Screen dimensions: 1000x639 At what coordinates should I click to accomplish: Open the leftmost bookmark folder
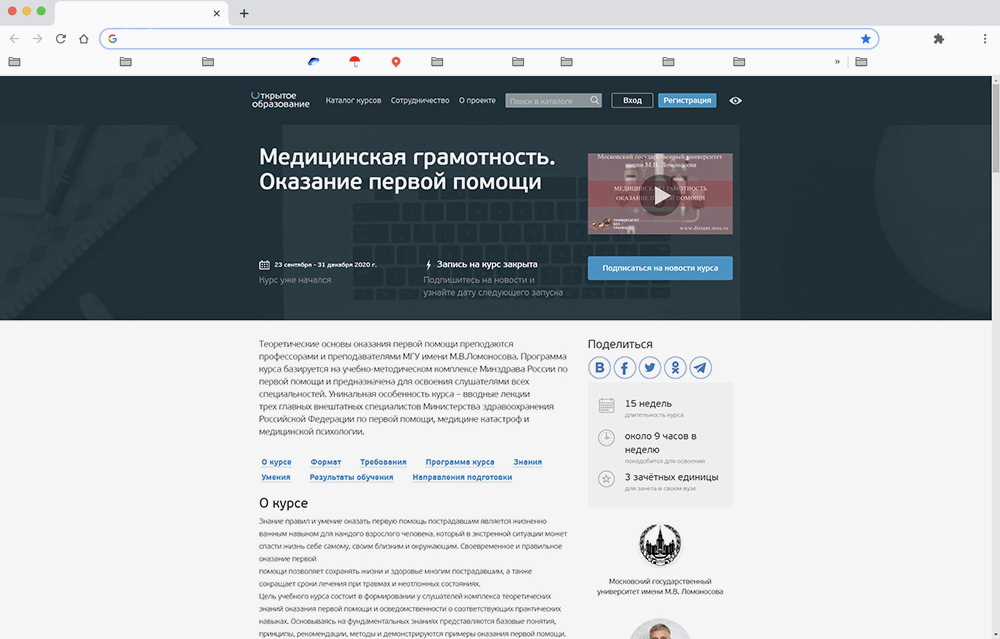(x=15, y=62)
